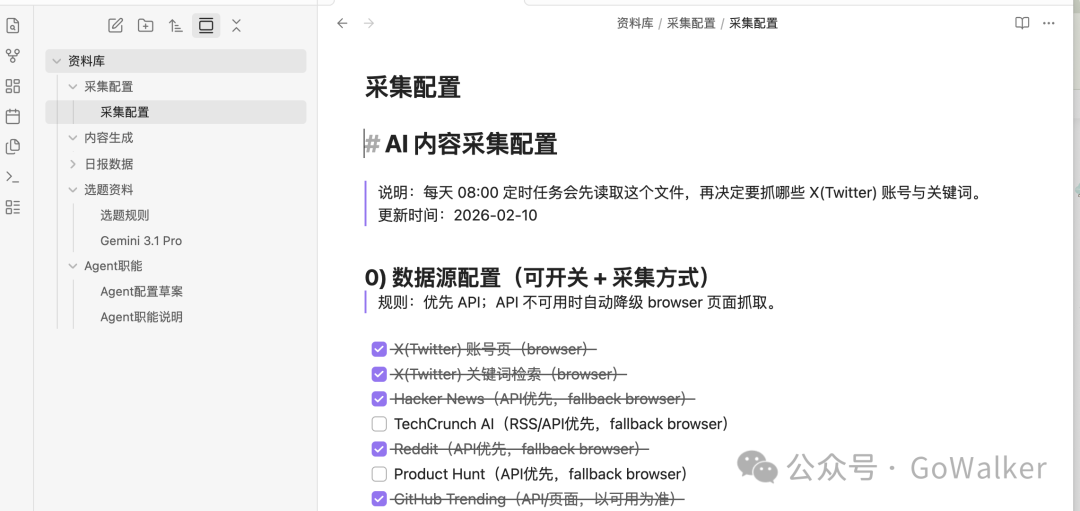
Task: Collapse 资料库 root folder chevron
Action: (x=56, y=61)
